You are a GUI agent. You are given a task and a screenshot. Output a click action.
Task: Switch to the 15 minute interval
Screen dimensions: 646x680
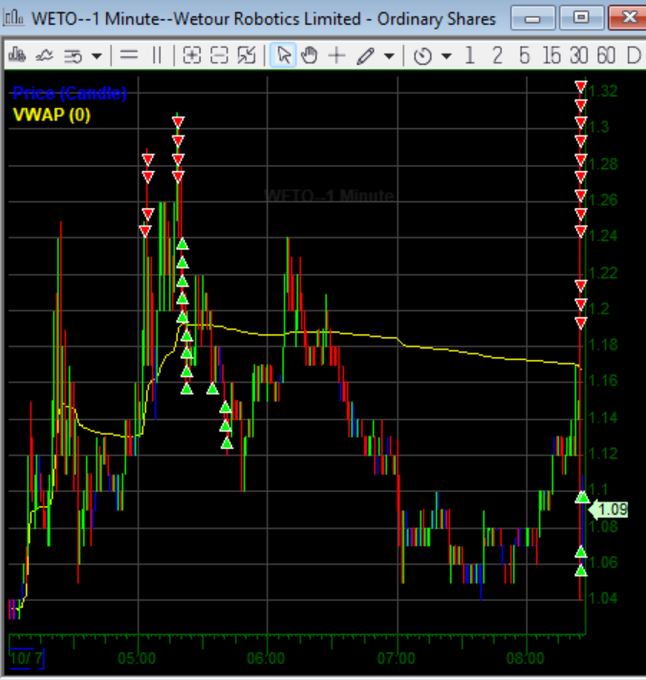pyautogui.click(x=551, y=56)
